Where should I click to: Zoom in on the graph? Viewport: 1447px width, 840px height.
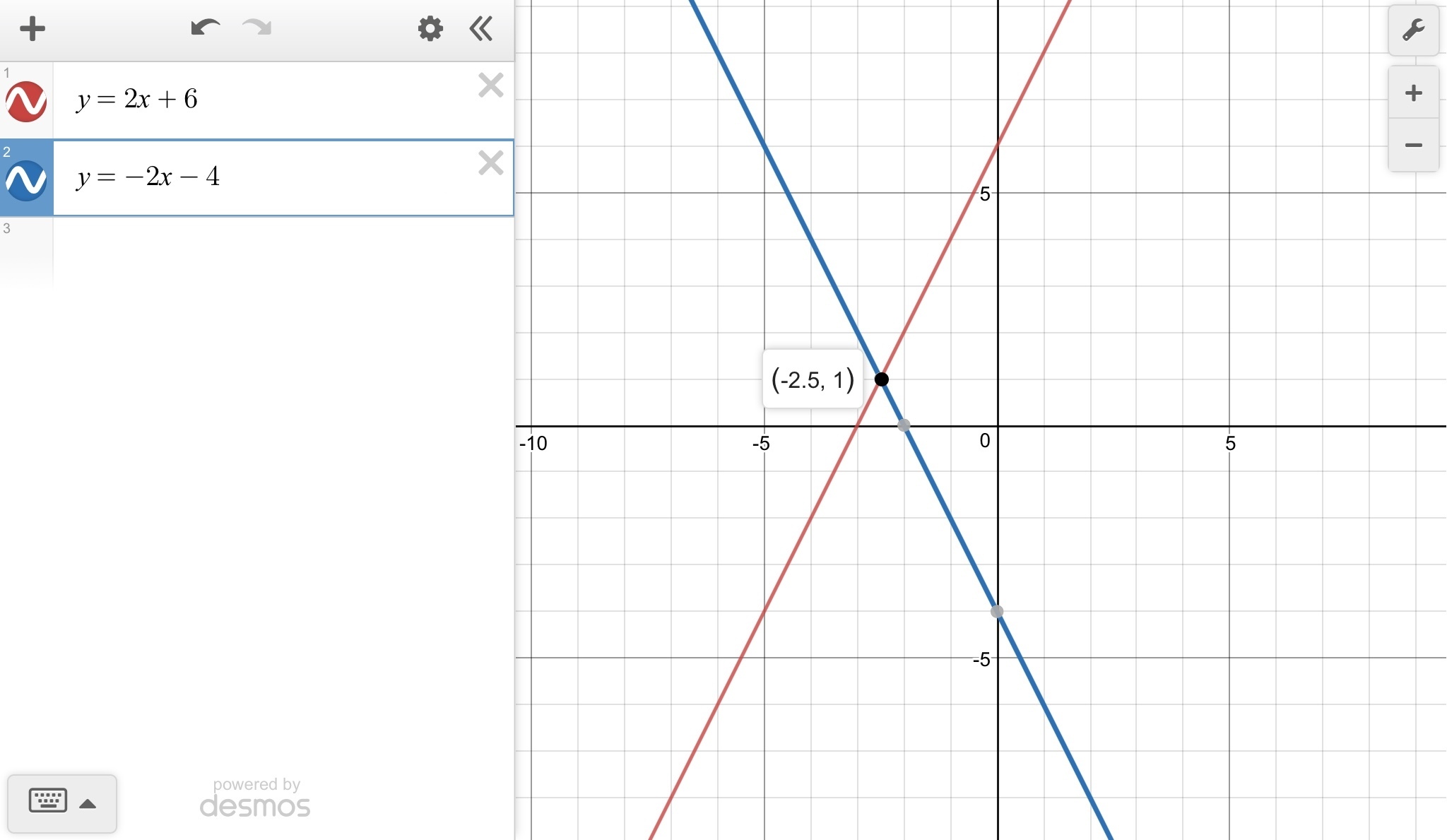click(x=1413, y=93)
